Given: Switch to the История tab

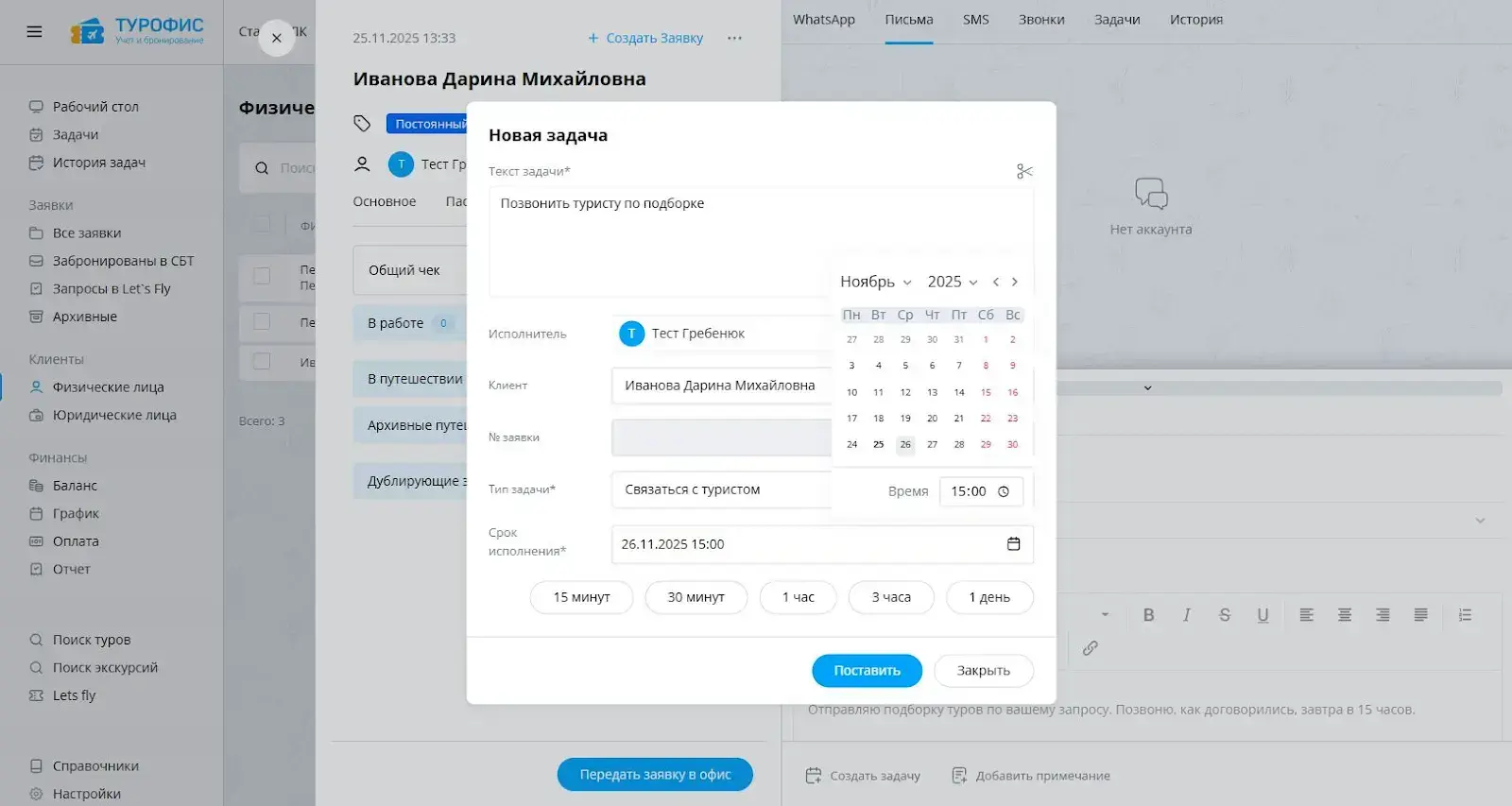Looking at the screenshot, I should (x=1196, y=20).
